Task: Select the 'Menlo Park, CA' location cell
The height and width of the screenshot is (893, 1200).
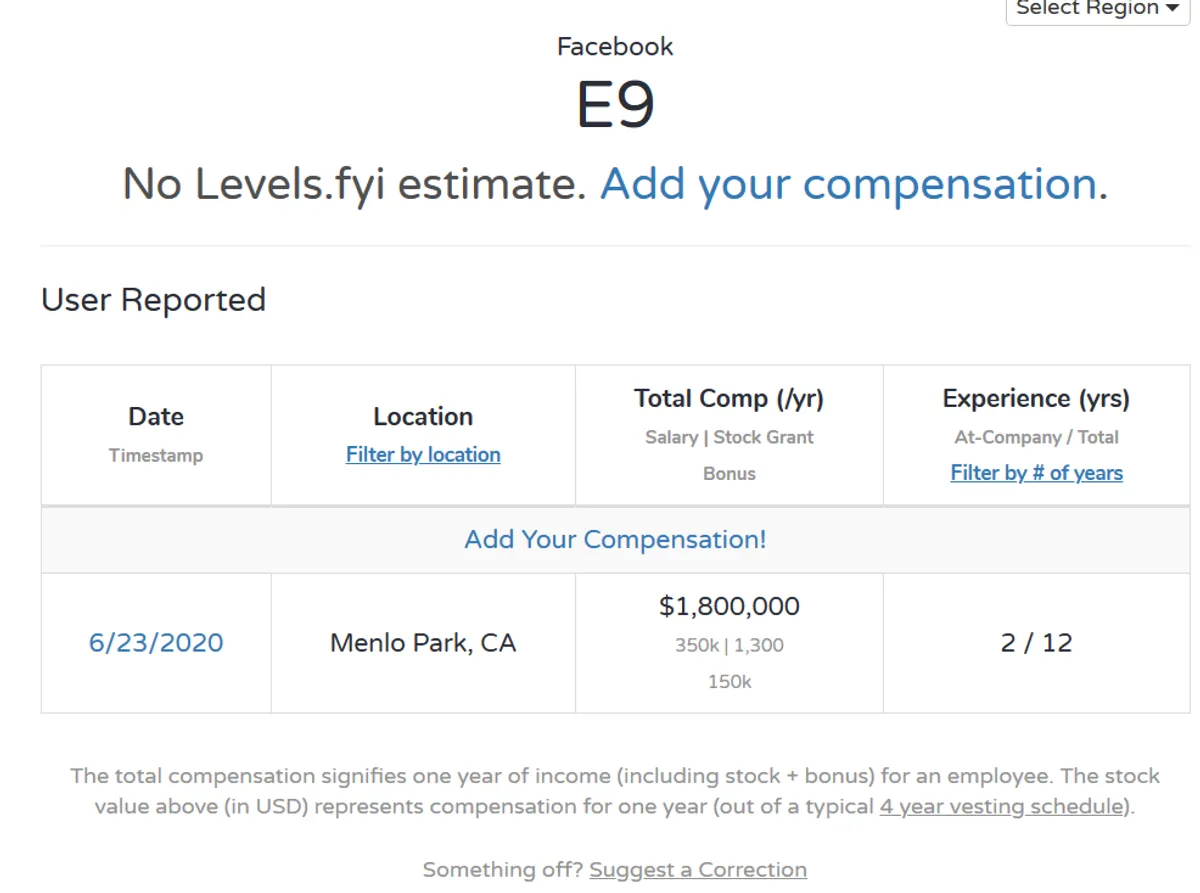Action: [x=423, y=643]
